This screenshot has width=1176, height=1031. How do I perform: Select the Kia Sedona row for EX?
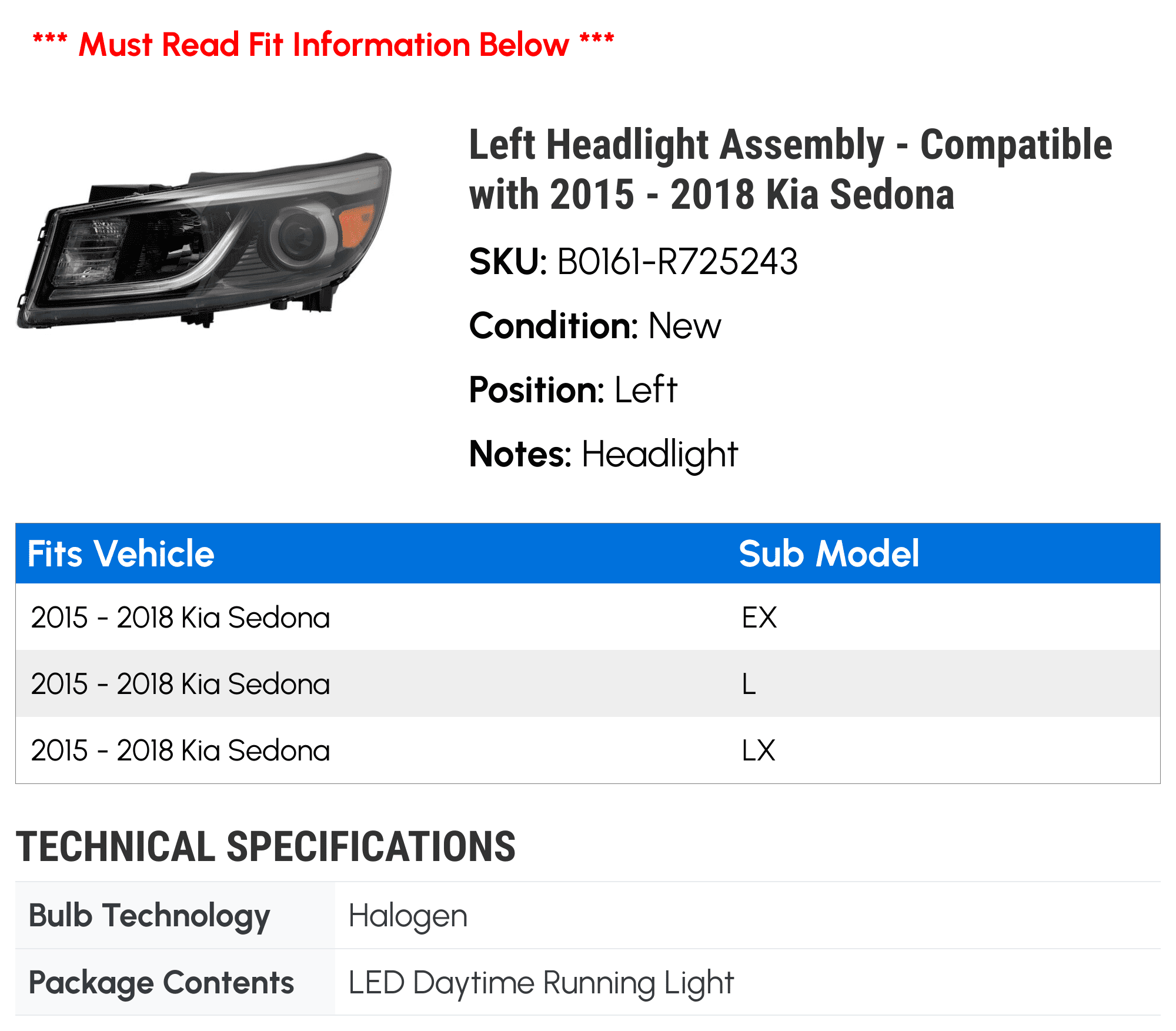pyautogui.click(x=181, y=618)
